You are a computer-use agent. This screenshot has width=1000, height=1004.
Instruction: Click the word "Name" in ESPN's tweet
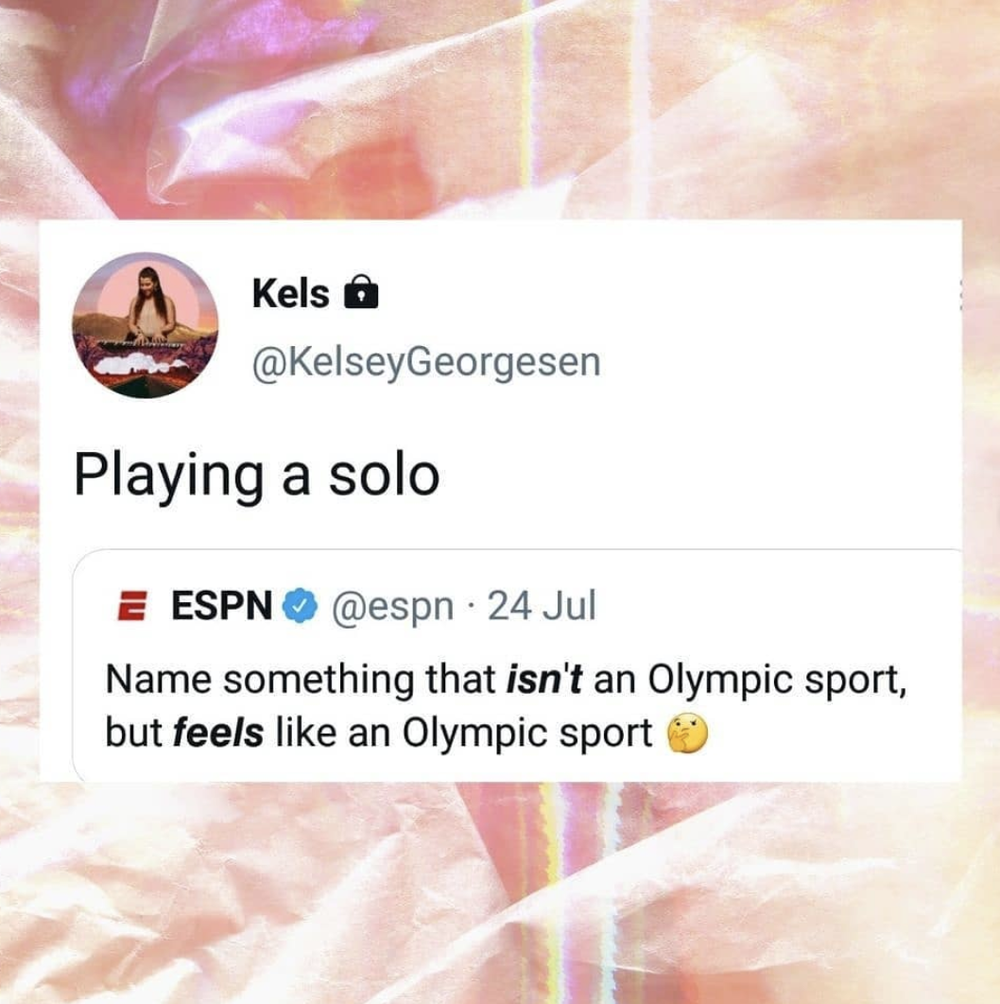point(159,679)
